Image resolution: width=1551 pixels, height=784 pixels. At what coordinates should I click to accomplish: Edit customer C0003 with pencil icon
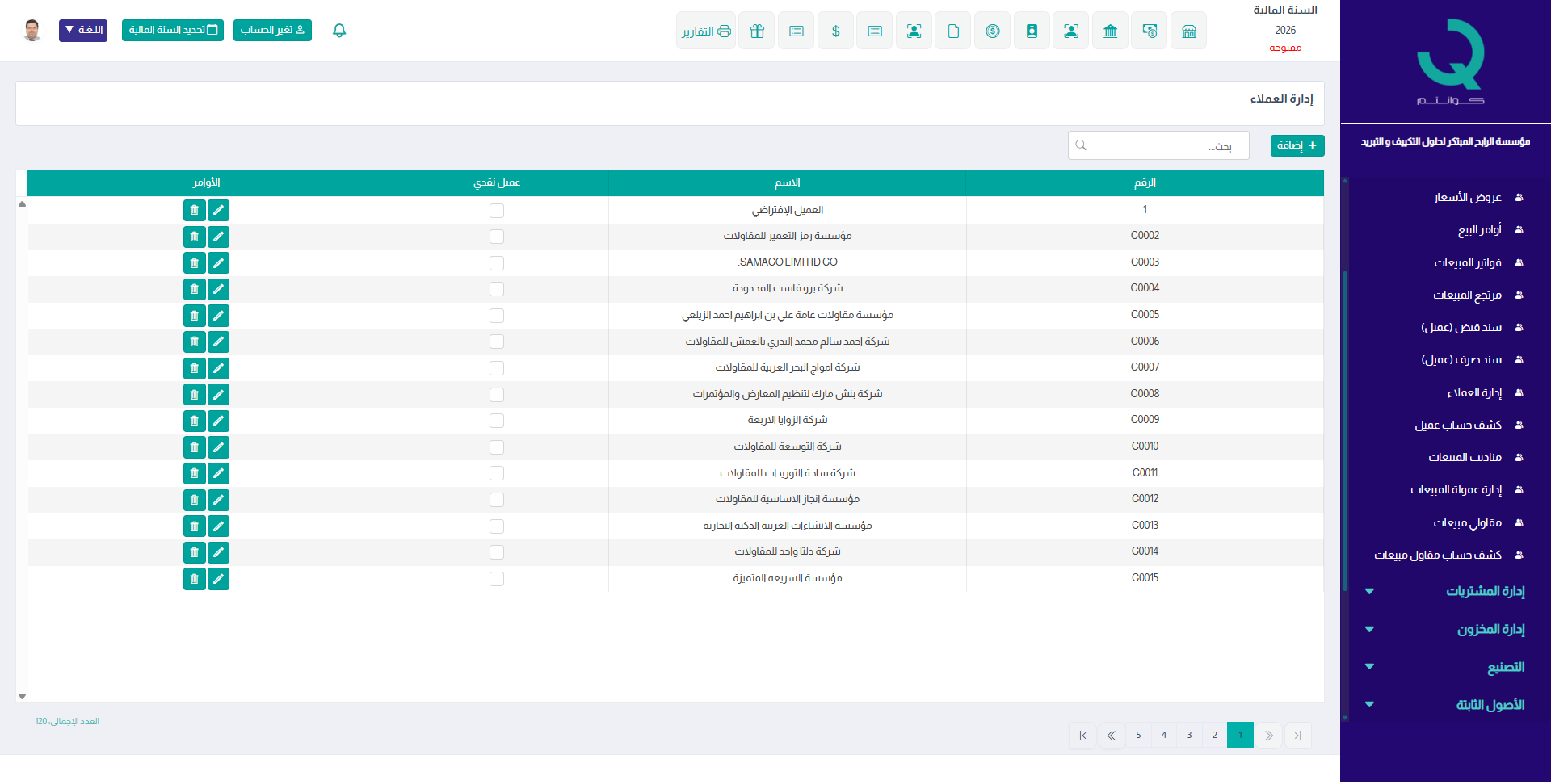218,262
